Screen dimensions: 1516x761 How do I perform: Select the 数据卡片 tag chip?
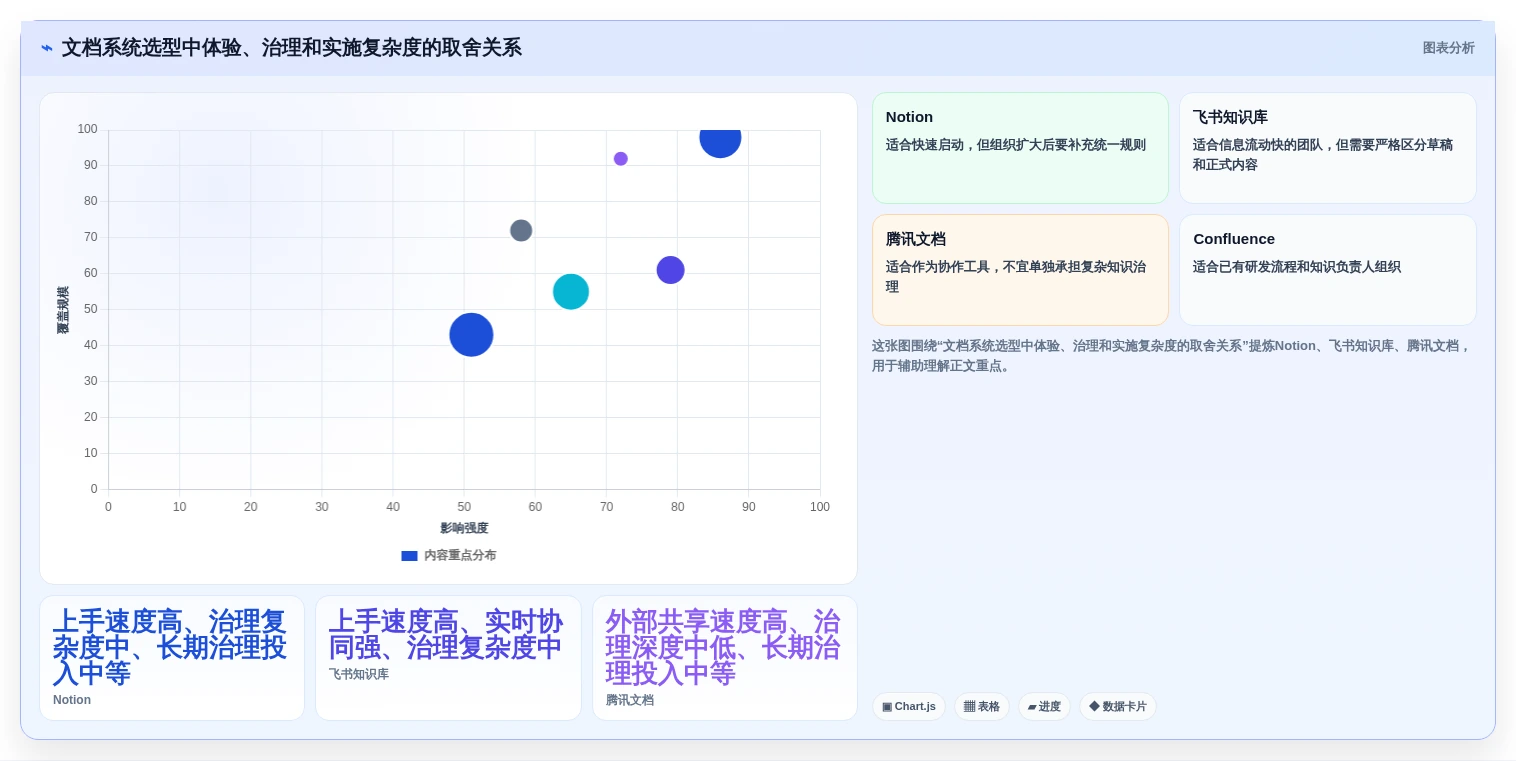pos(1118,707)
